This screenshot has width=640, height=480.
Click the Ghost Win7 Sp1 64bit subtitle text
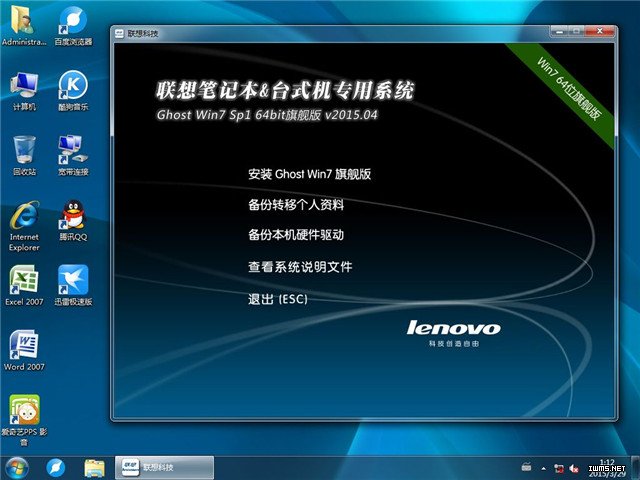[267, 115]
